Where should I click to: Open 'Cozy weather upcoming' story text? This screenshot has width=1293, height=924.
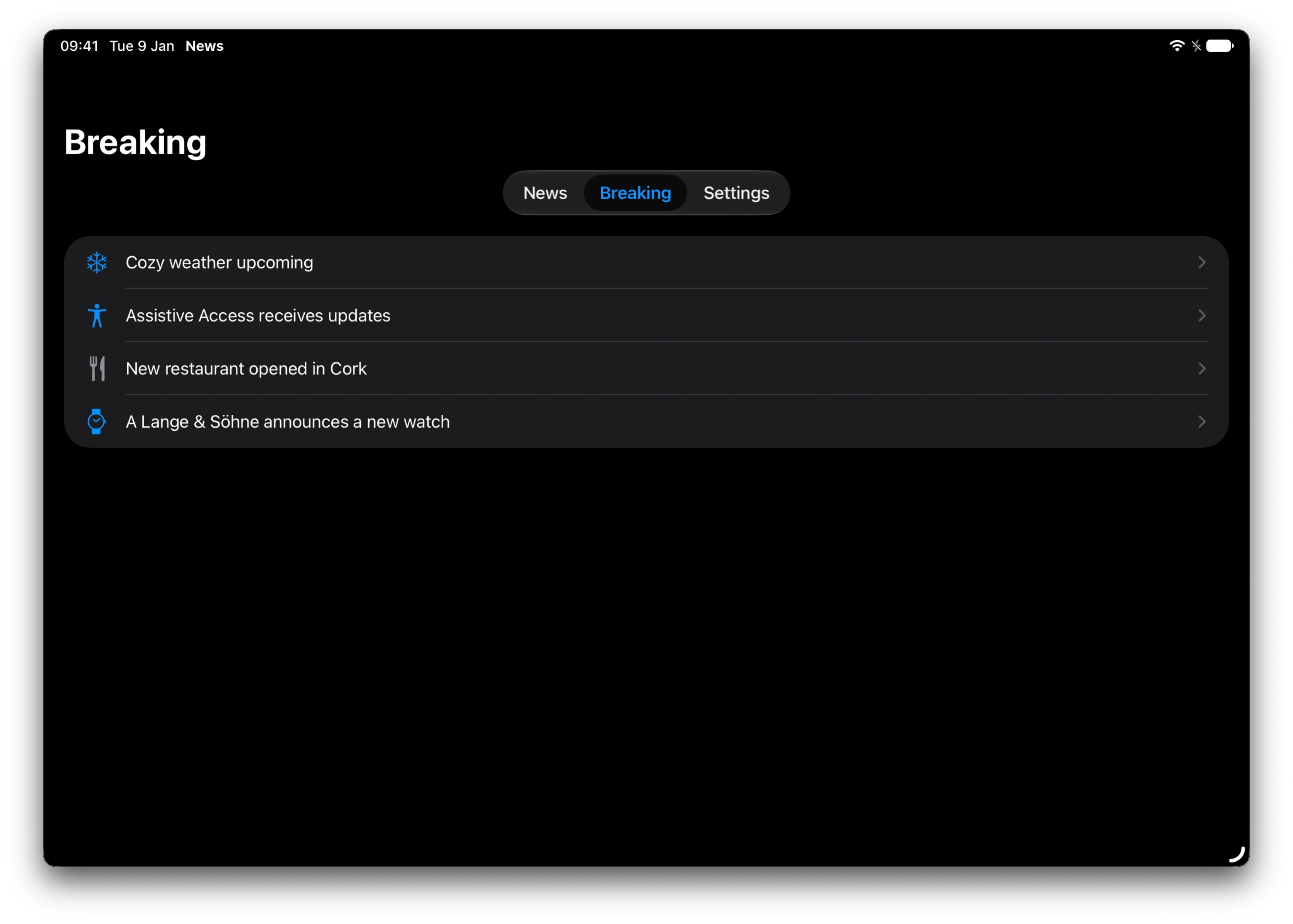219,262
